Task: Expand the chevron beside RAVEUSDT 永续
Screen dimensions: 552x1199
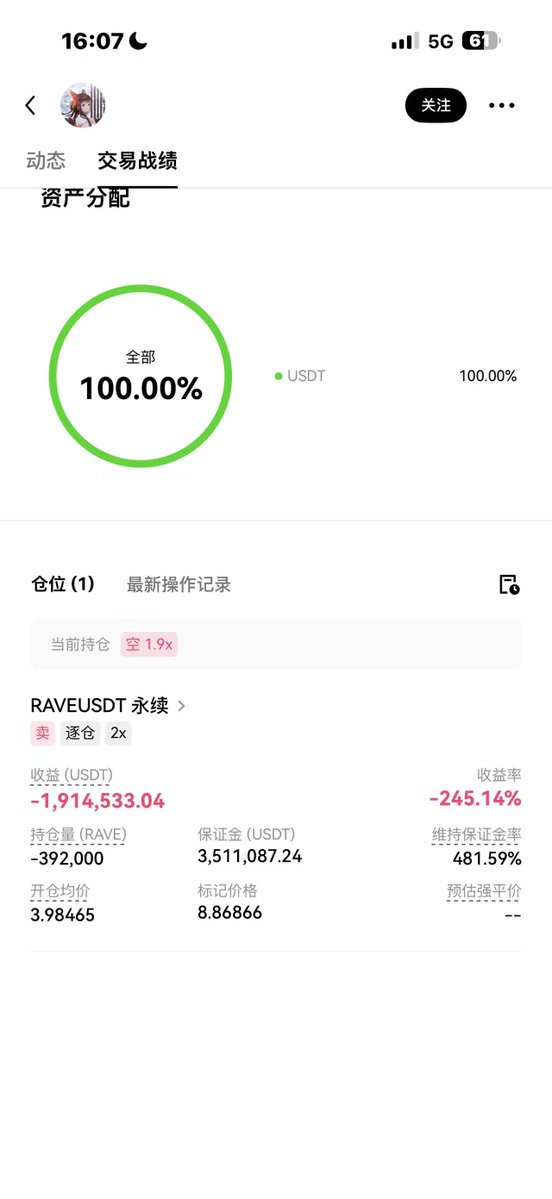Action: [x=181, y=706]
